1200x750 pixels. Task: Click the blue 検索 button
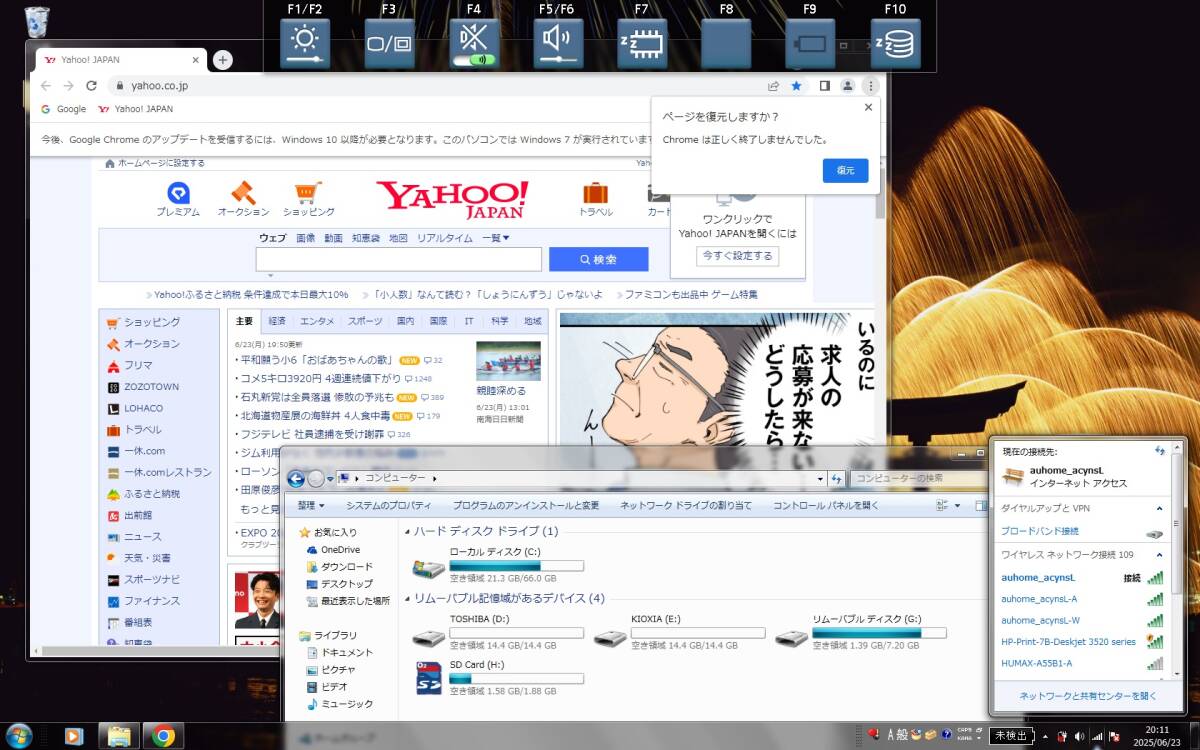[x=598, y=259]
